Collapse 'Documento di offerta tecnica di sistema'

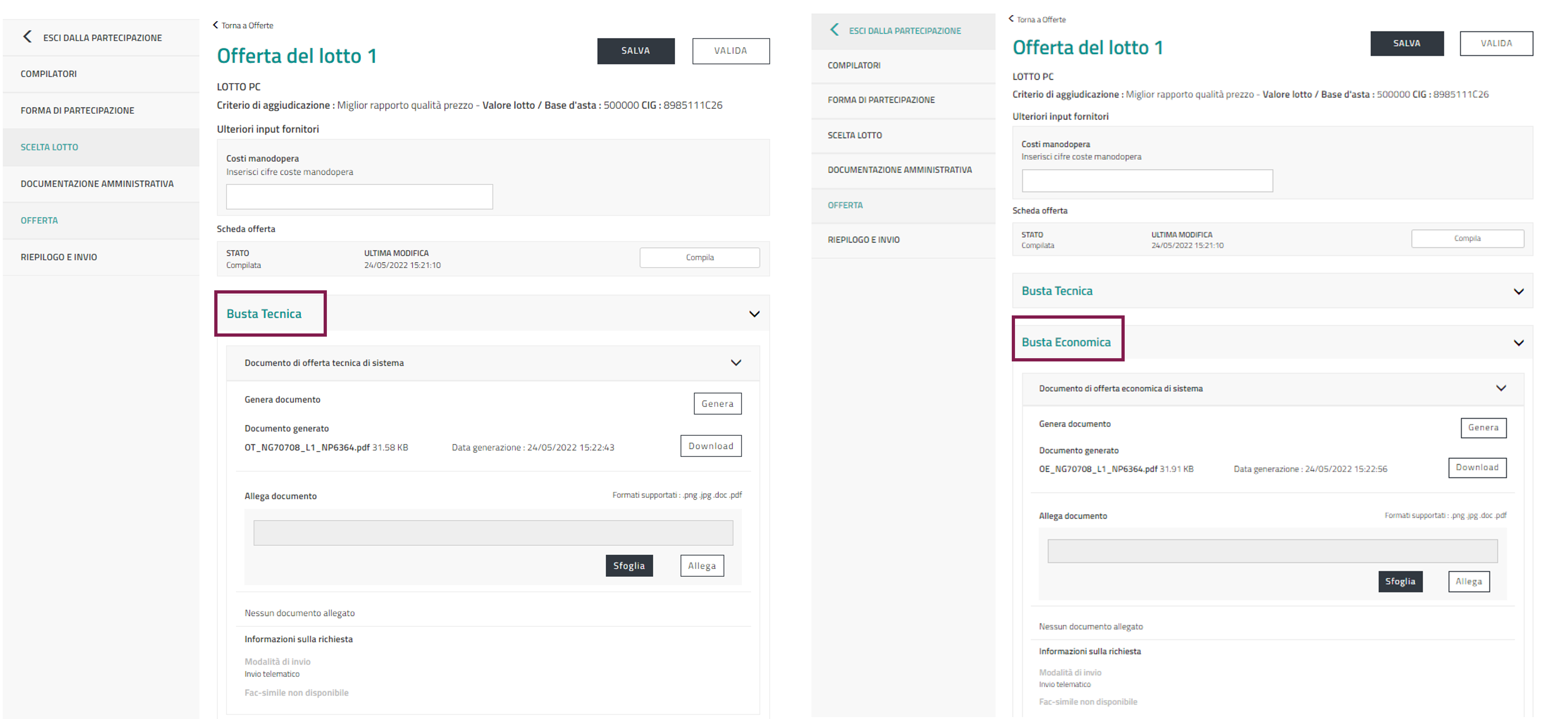pos(736,363)
